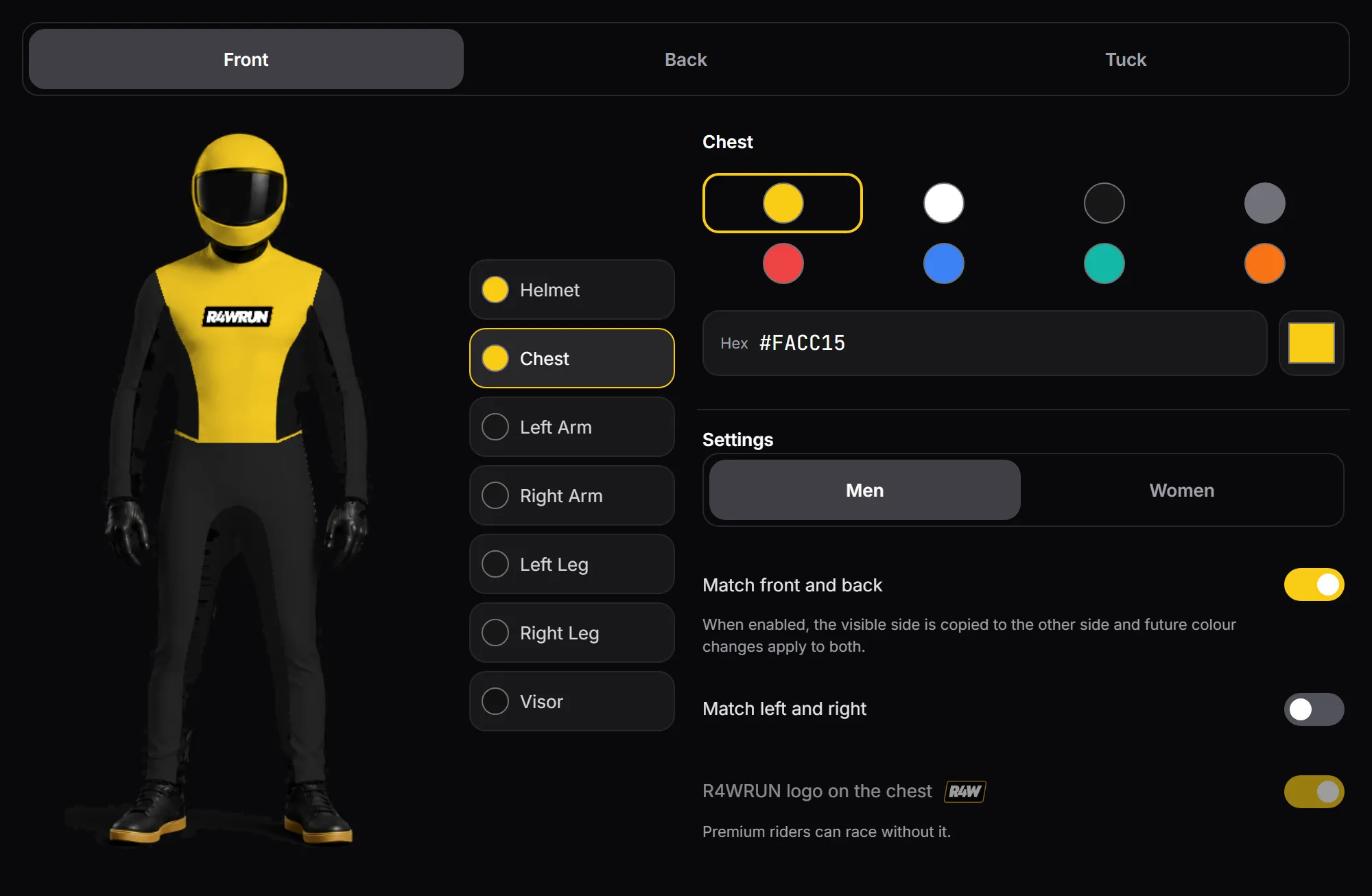1372x896 pixels.
Task: Click the rider's yellow helmet in preview
Action: [x=239, y=189]
